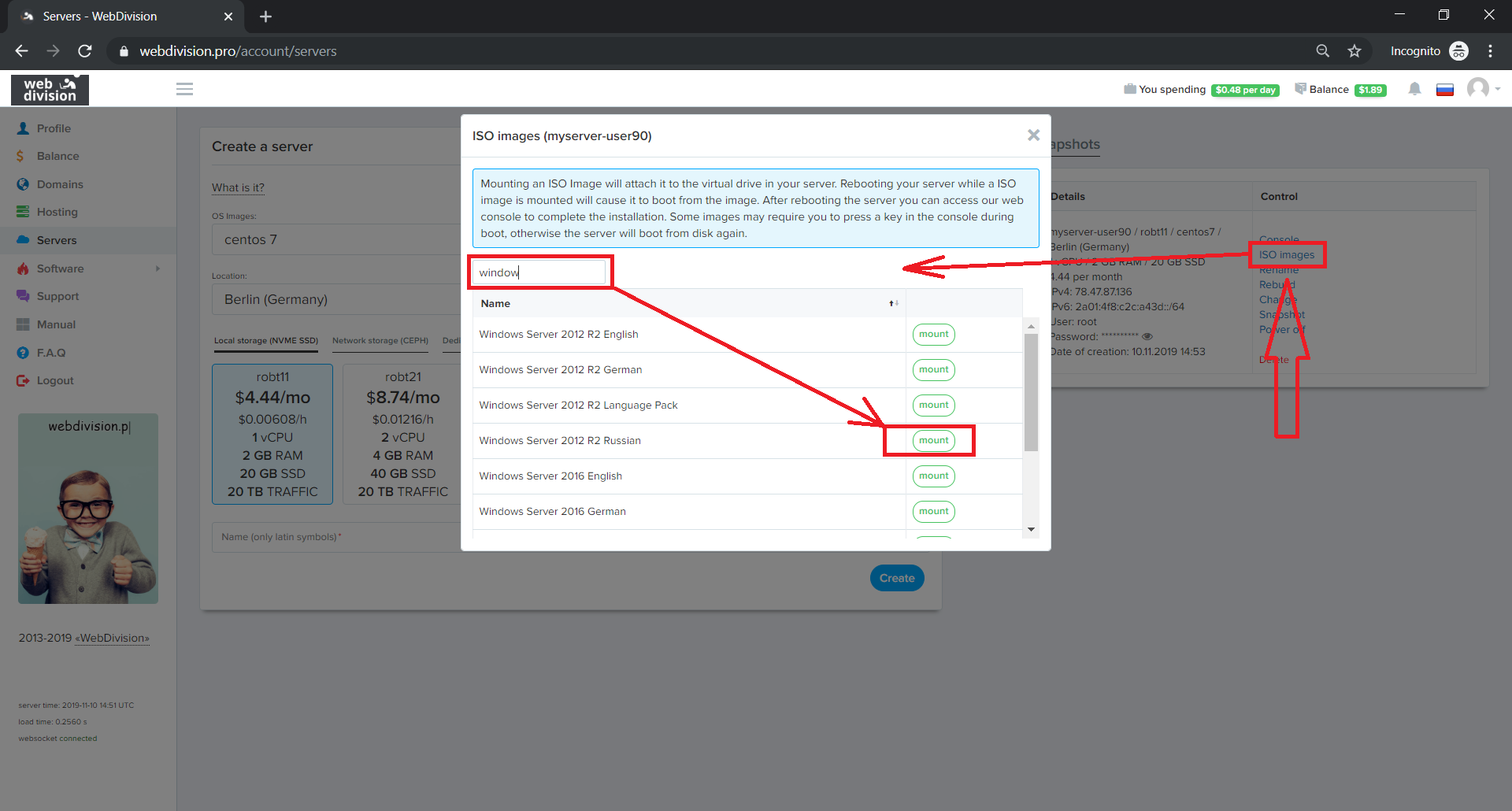Image resolution: width=1512 pixels, height=811 pixels.
Task: Click the ISO search input field
Action: [539, 272]
